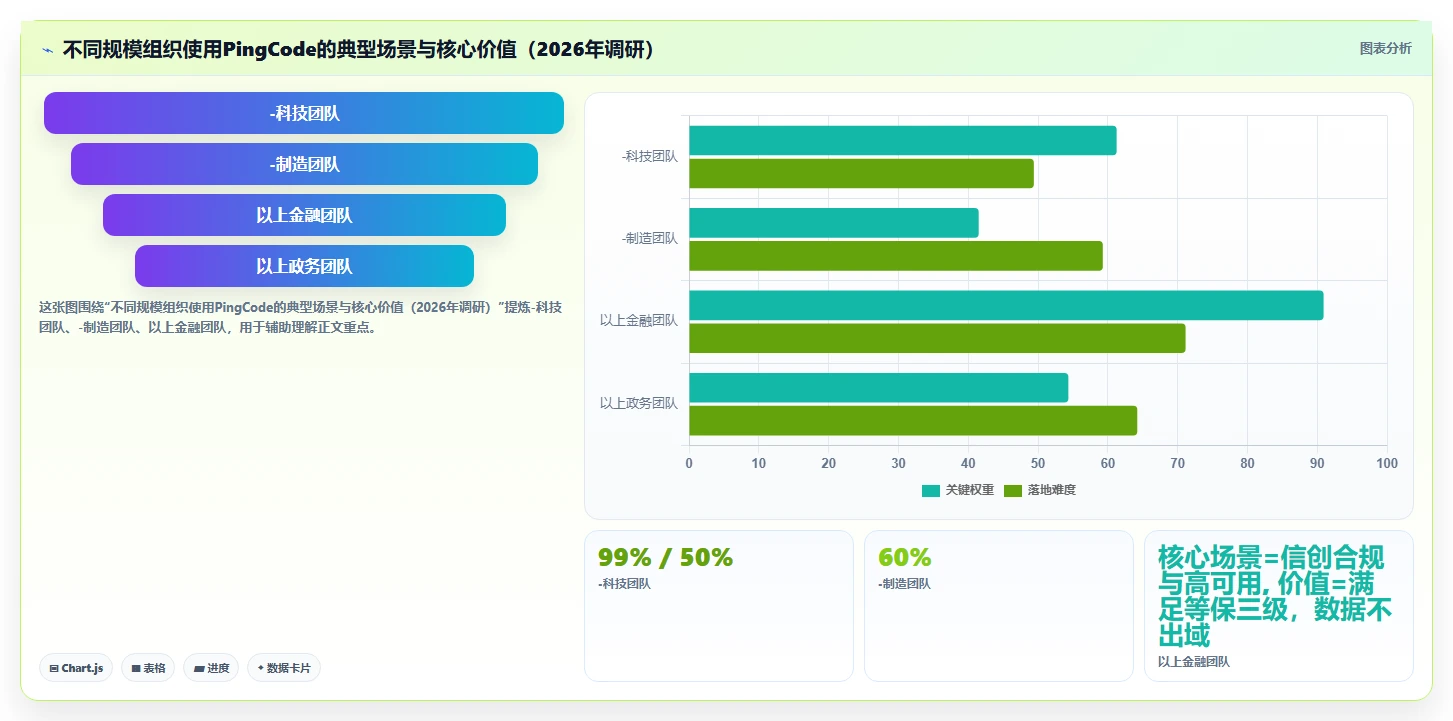Click the 以上金融团队 caption in third card
Image resolution: width=1453 pixels, height=721 pixels.
1194,662
